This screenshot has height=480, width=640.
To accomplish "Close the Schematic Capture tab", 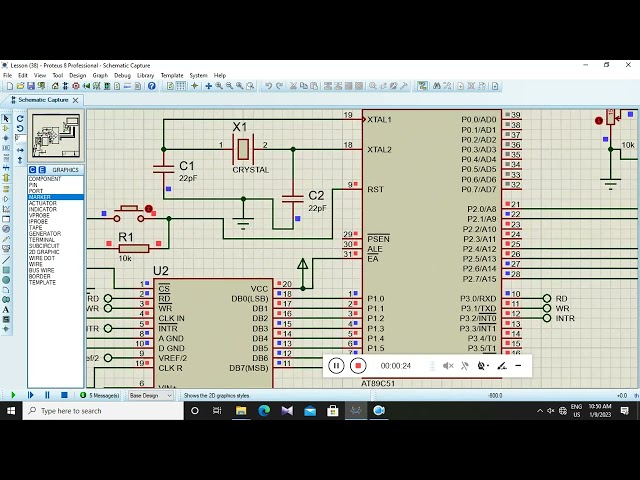I will (x=76, y=100).
